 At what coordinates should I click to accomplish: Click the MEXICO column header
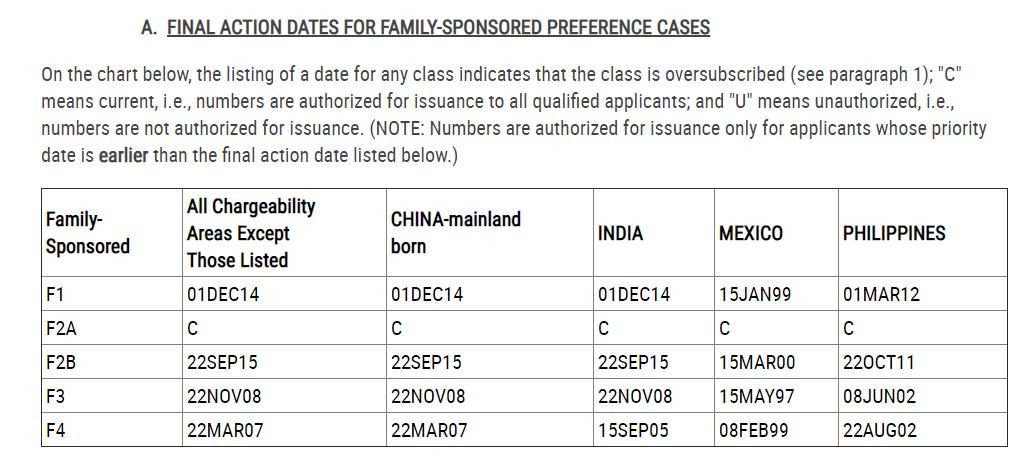tap(751, 233)
